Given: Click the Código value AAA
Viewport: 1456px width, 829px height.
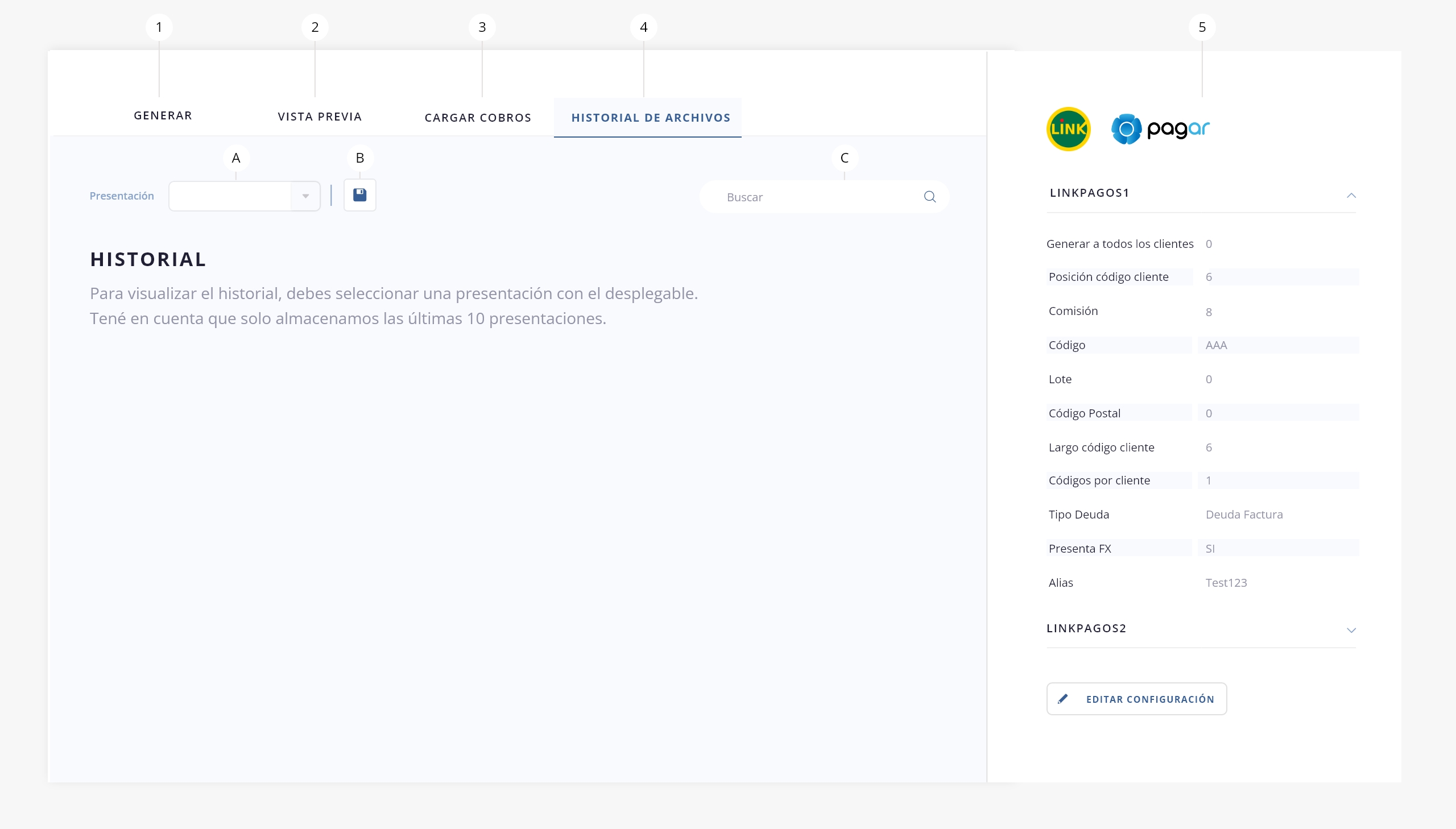Looking at the screenshot, I should click(x=1216, y=345).
